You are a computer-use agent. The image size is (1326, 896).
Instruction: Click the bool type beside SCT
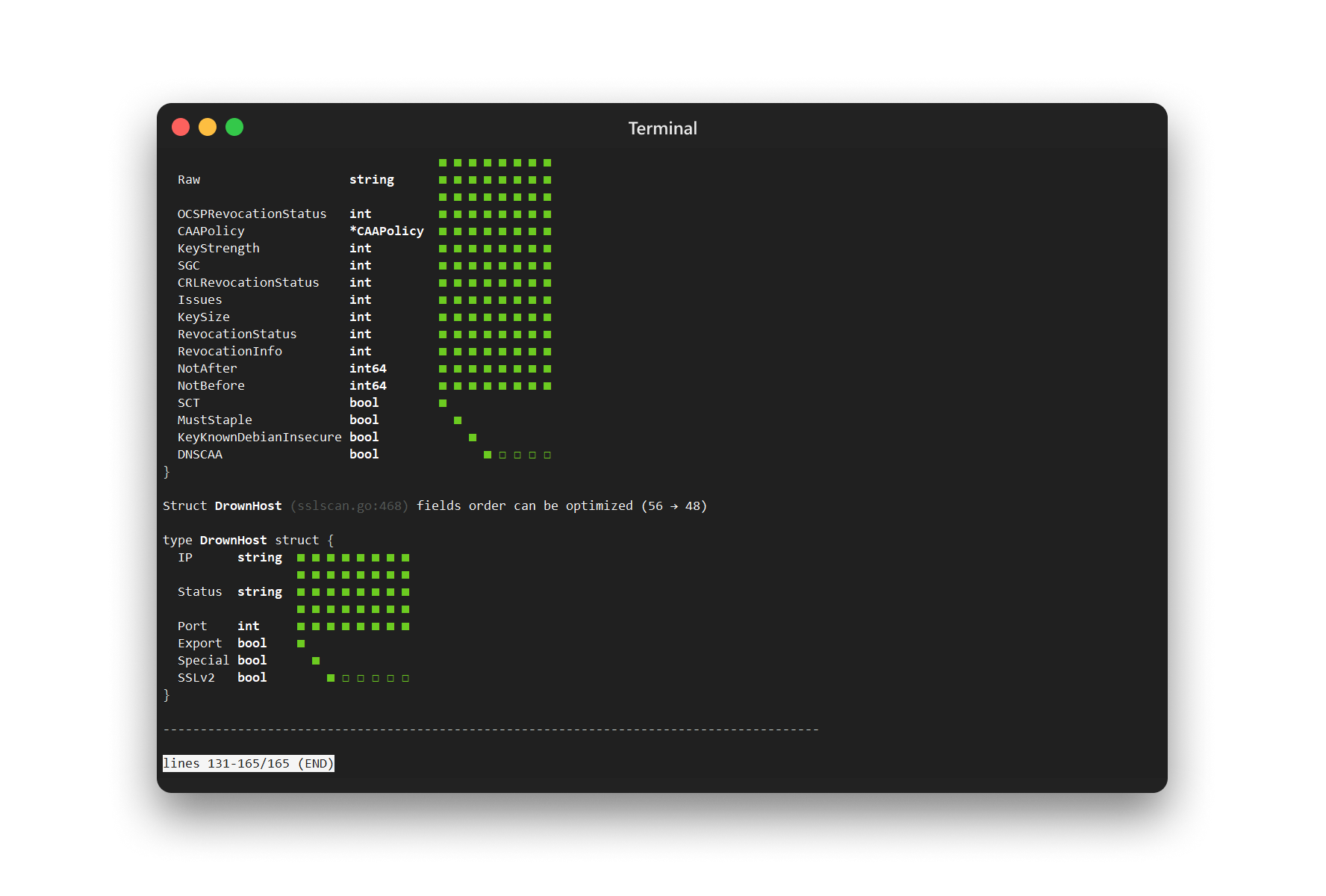[364, 403]
